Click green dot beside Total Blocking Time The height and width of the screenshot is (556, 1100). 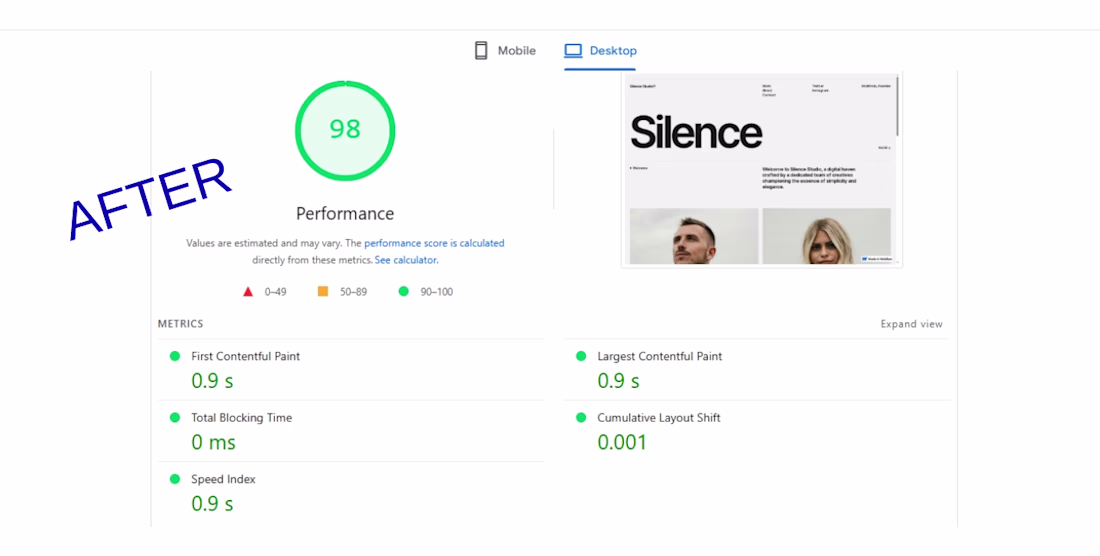click(175, 418)
